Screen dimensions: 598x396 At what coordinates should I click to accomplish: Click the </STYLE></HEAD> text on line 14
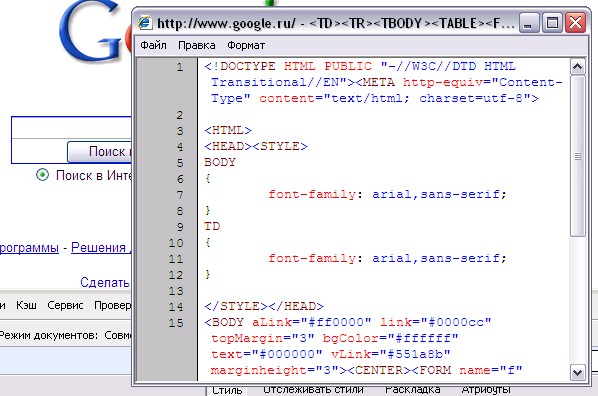[264, 307]
